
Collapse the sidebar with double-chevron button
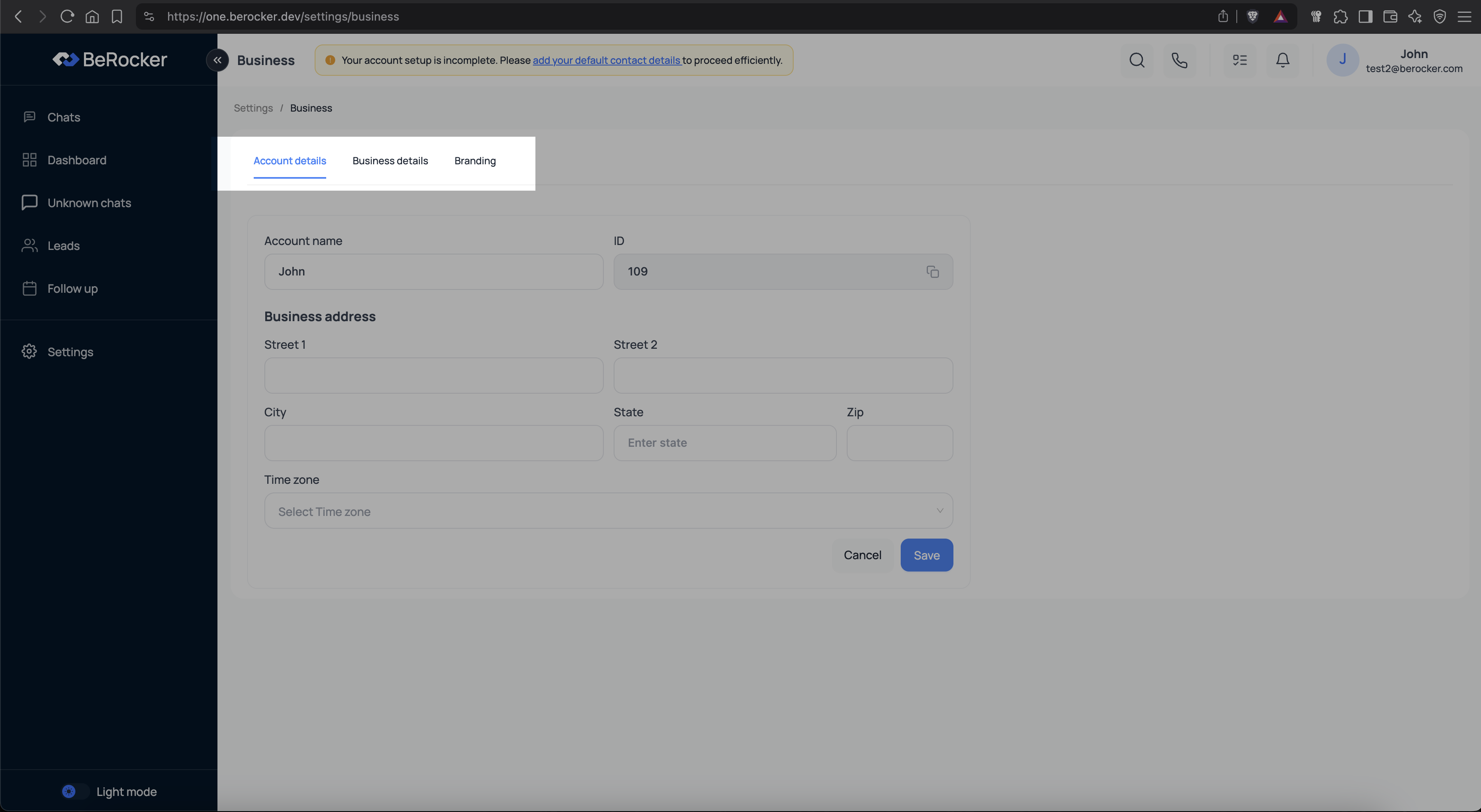tap(217, 61)
